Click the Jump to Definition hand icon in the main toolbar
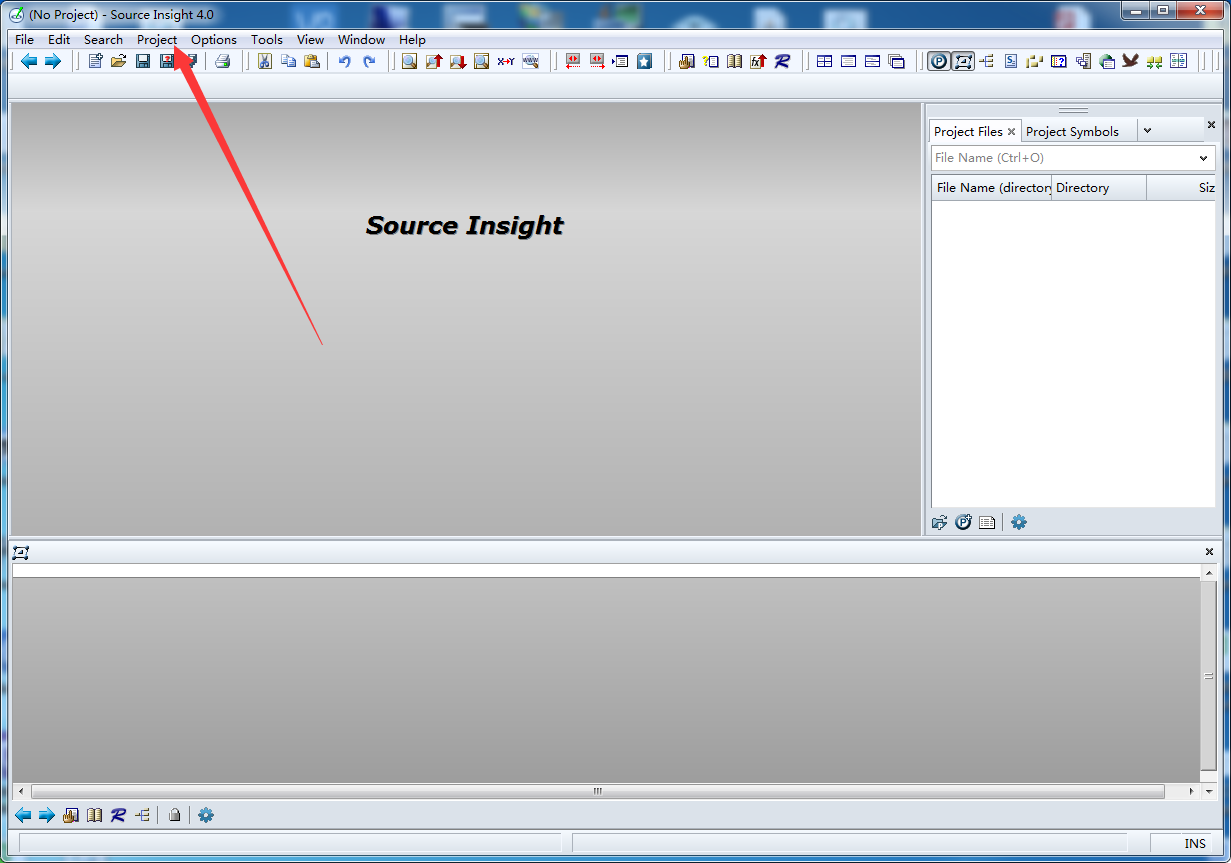Screen dimensions: 1231x863 click(686, 61)
